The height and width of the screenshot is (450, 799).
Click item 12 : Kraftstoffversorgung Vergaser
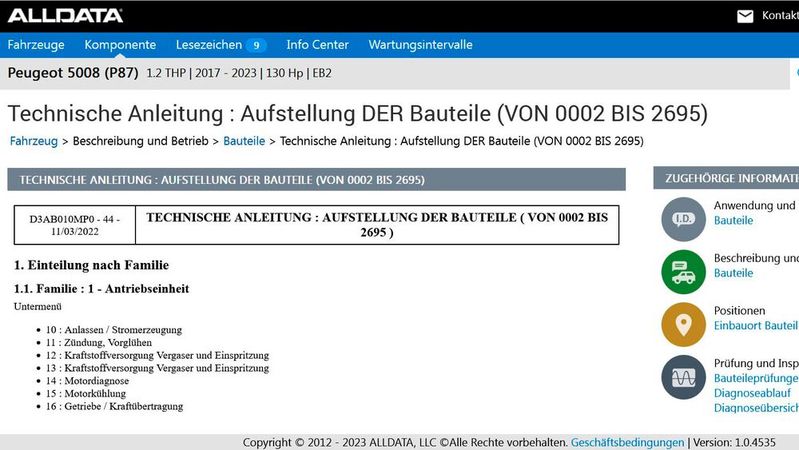(x=157, y=355)
